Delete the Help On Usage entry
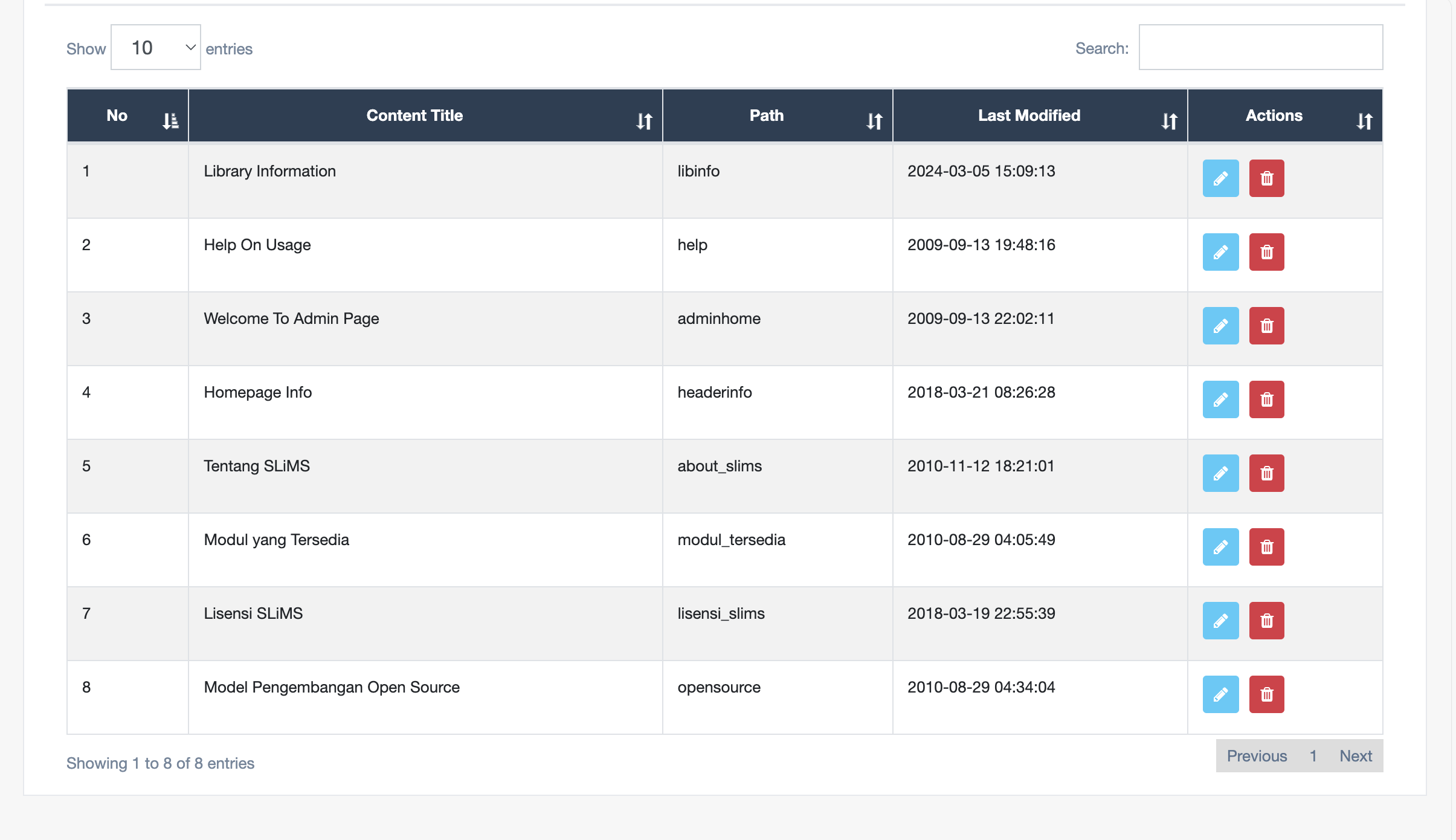This screenshot has height=840, width=1456. click(1266, 252)
